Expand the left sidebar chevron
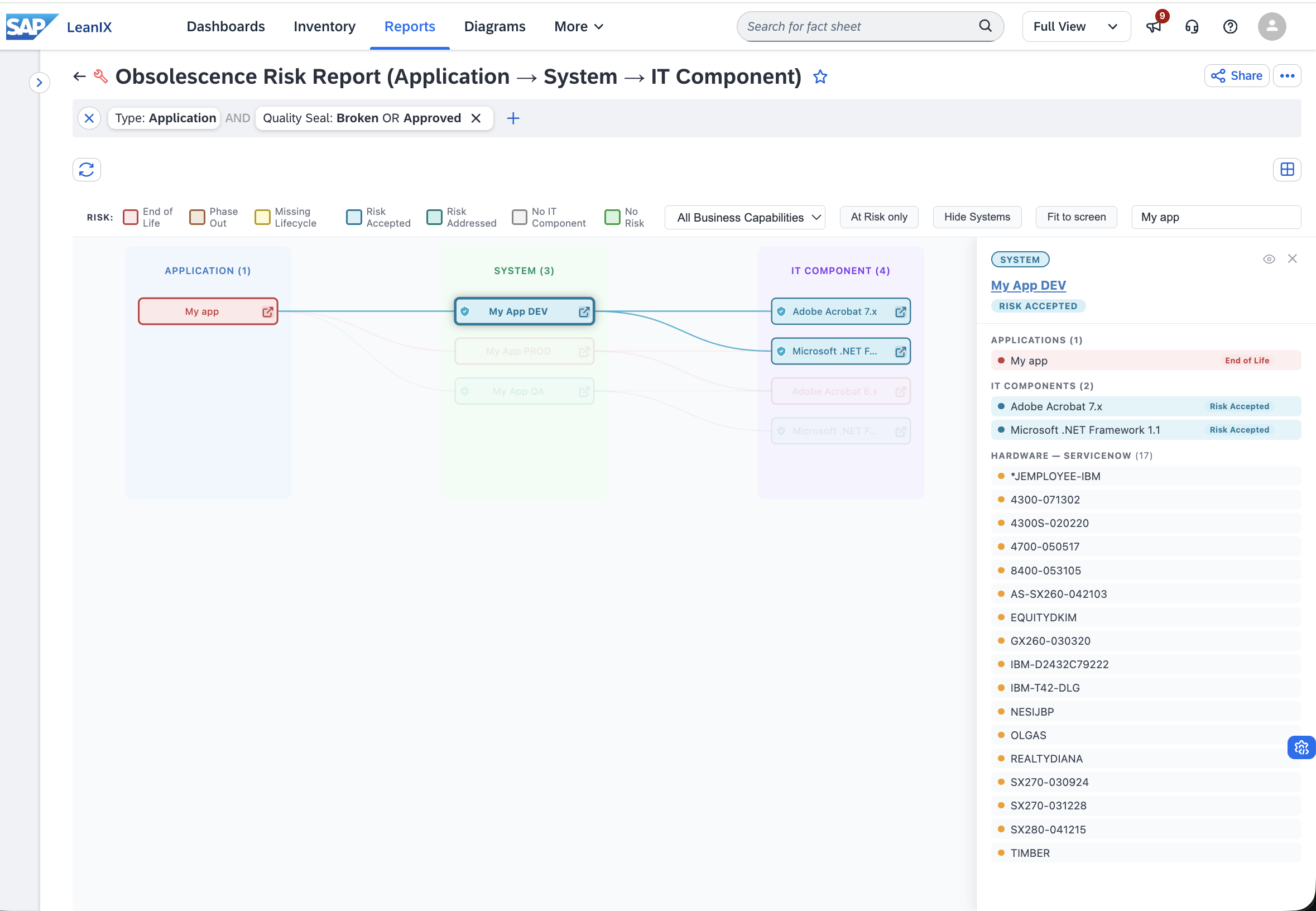Screen dimensions: 1316x911 click(40, 83)
